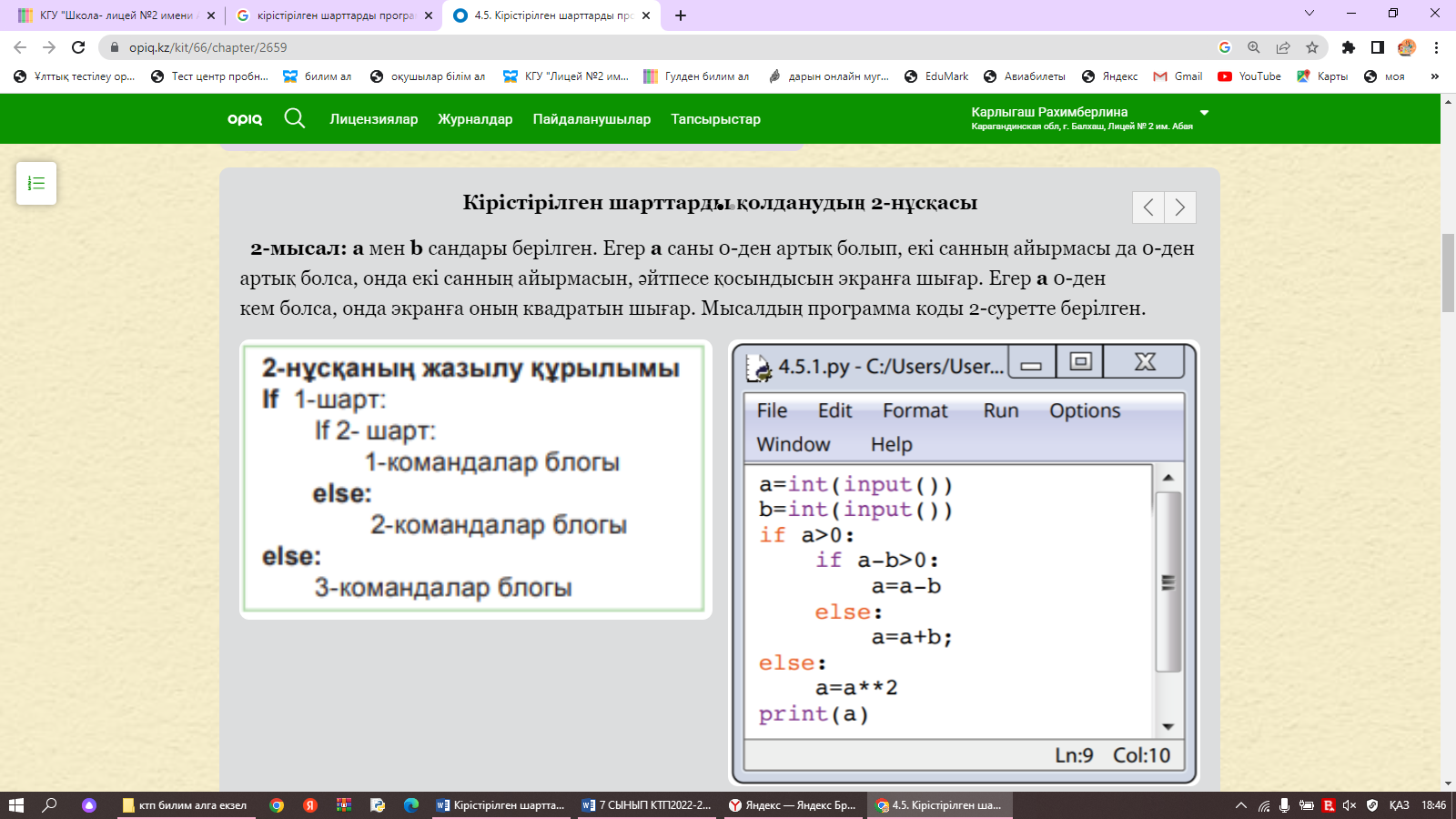1456x819 pixels.
Task: Click the network icon in system tray
Action: pyautogui.click(x=1264, y=805)
